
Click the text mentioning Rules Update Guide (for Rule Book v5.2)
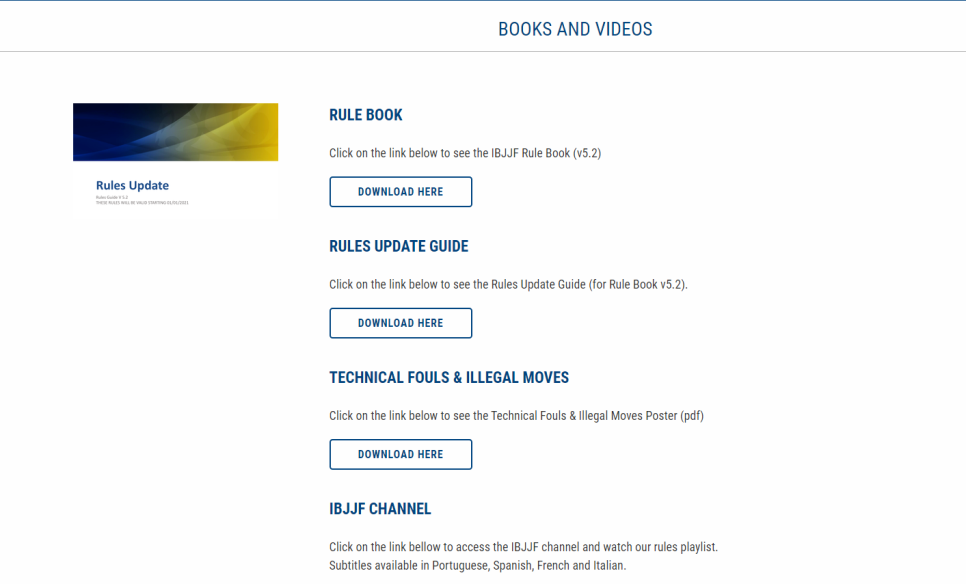click(x=508, y=284)
